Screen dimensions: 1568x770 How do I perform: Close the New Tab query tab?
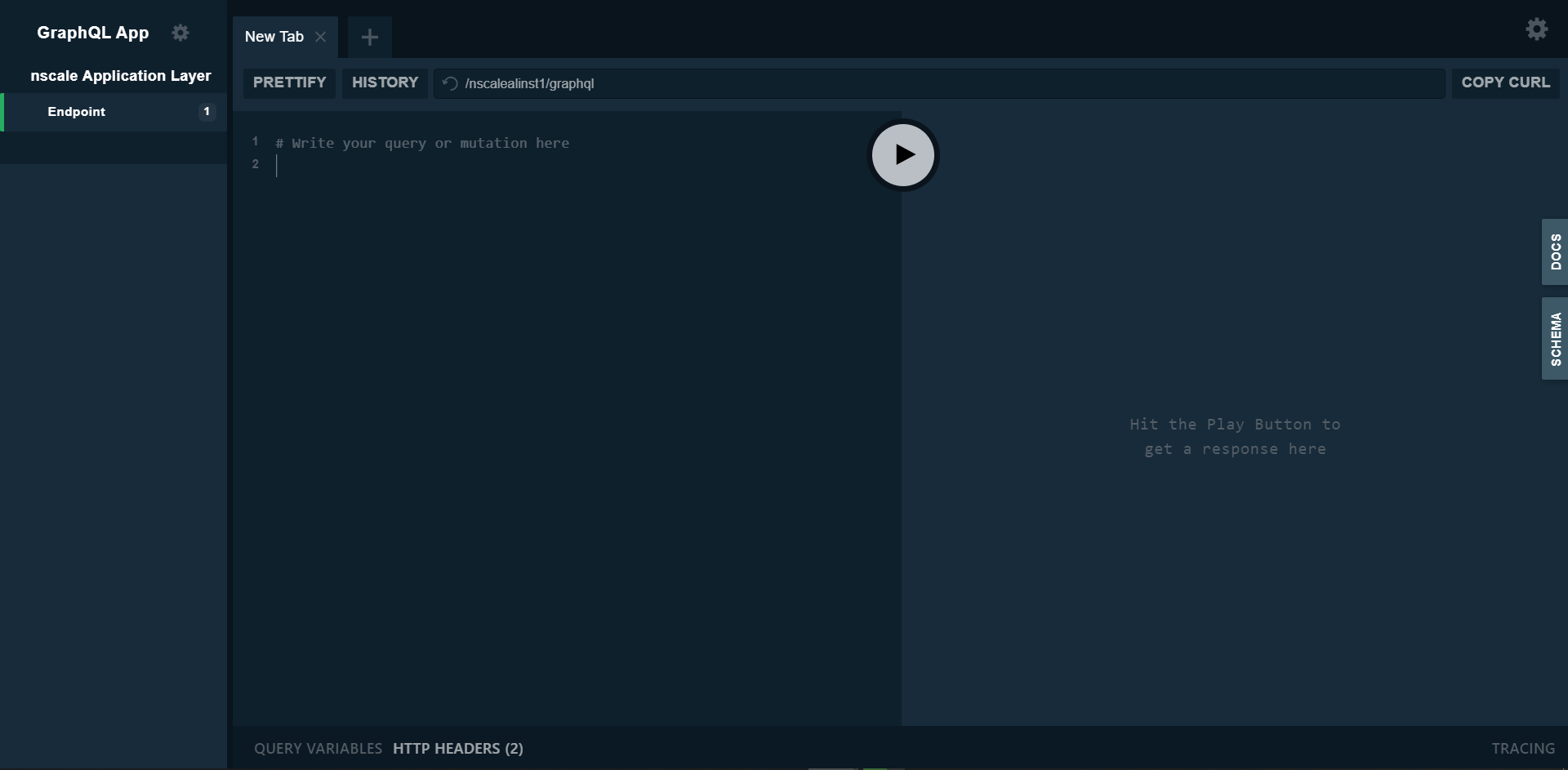coord(320,37)
